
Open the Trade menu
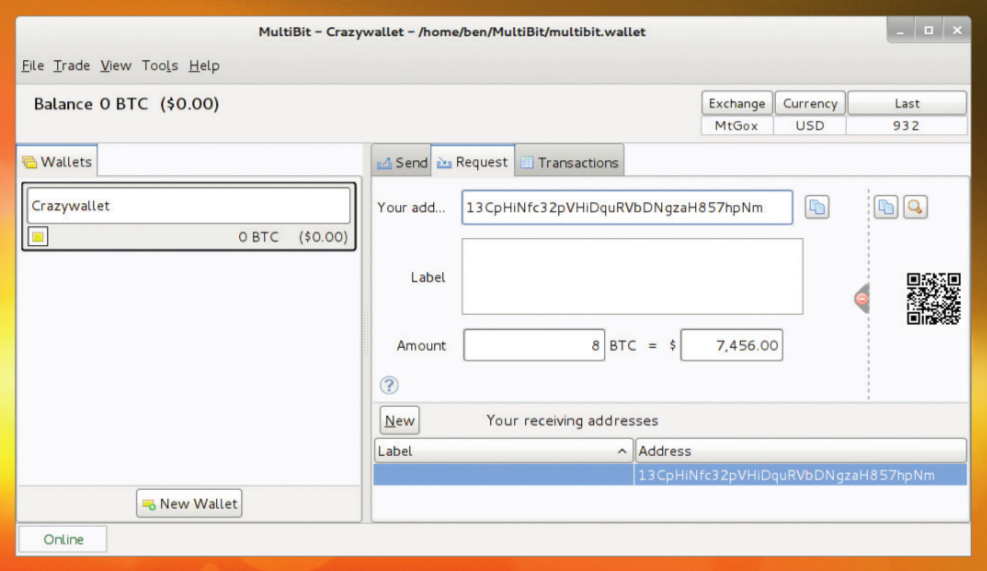(71, 65)
